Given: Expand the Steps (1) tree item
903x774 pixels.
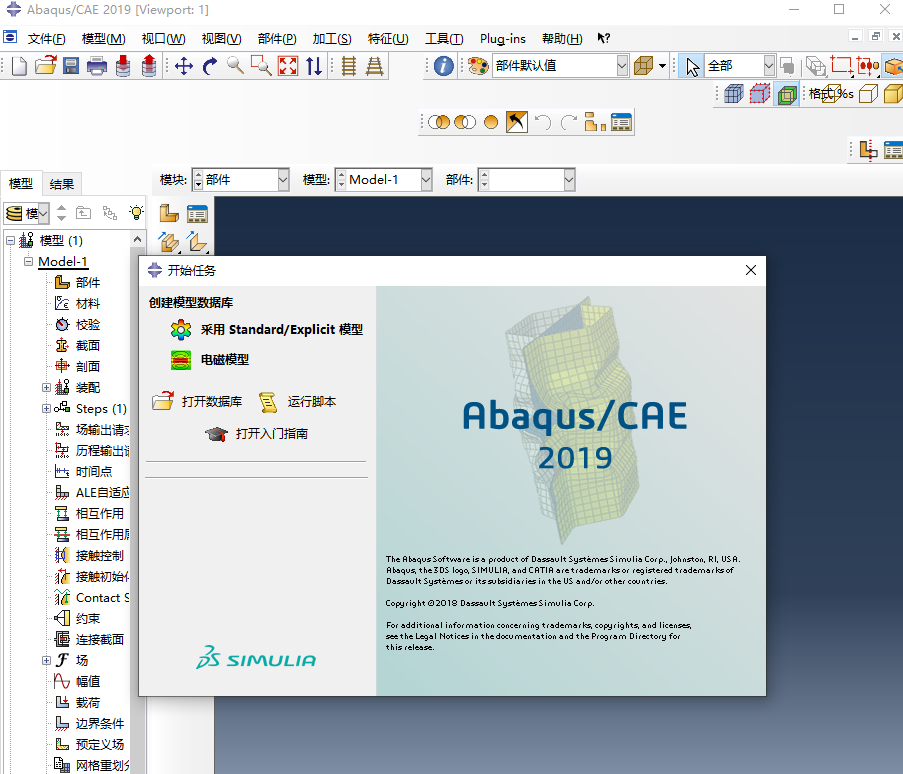Looking at the screenshot, I should coord(46,408).
